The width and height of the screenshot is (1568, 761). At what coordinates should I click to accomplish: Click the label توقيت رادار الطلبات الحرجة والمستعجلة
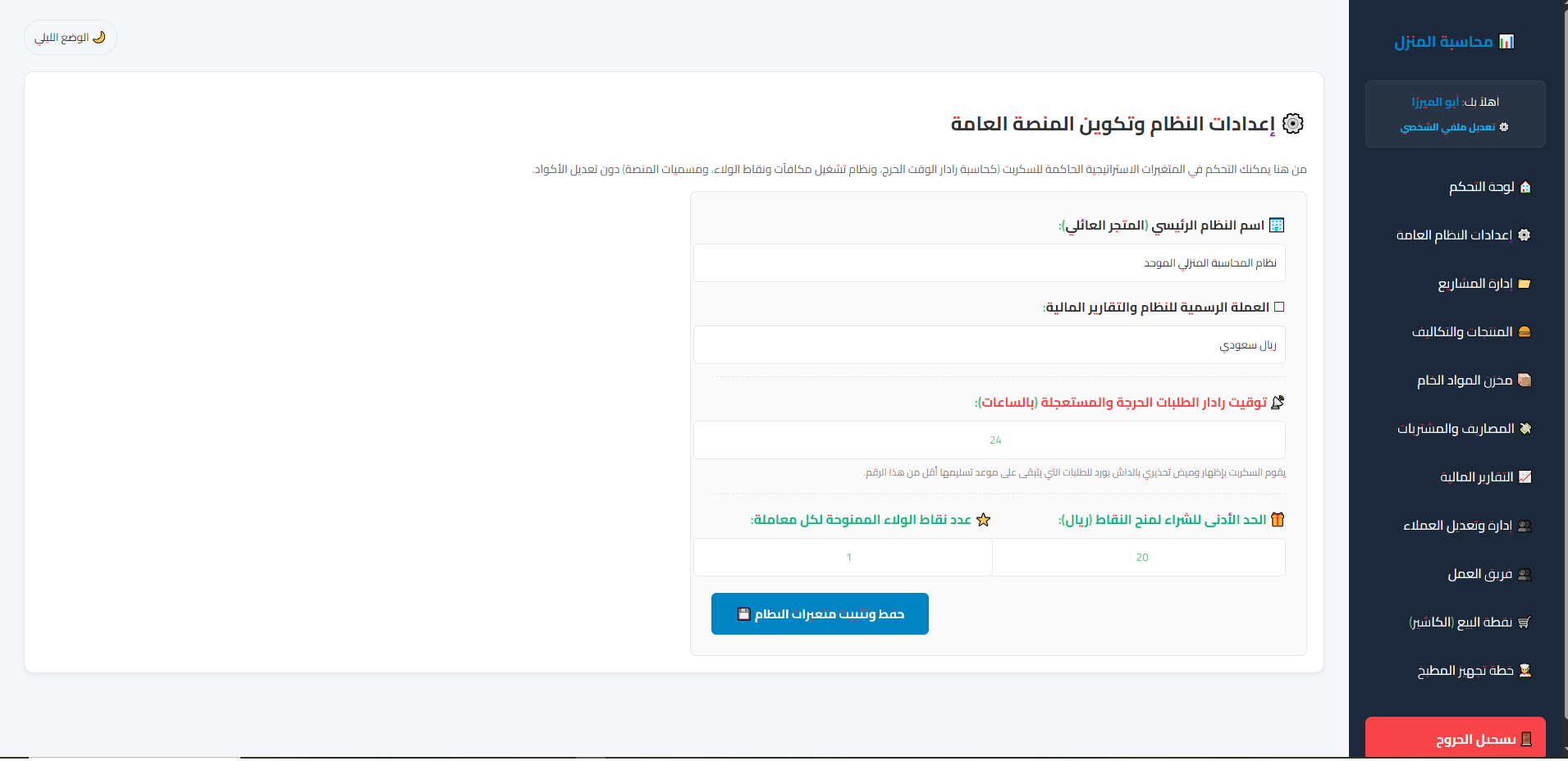click(x=1121, y=403)
